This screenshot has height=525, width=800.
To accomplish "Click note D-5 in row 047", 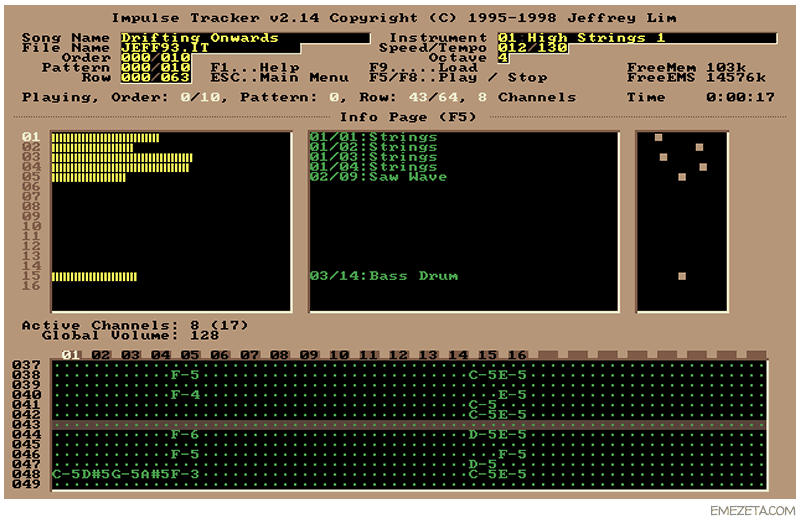I will [483, 464].
